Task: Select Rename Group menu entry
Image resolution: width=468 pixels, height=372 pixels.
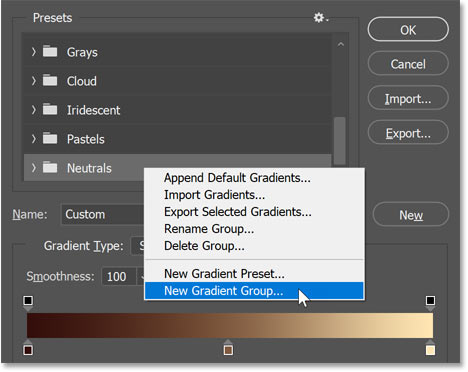Action: click(x=254, y=229)
